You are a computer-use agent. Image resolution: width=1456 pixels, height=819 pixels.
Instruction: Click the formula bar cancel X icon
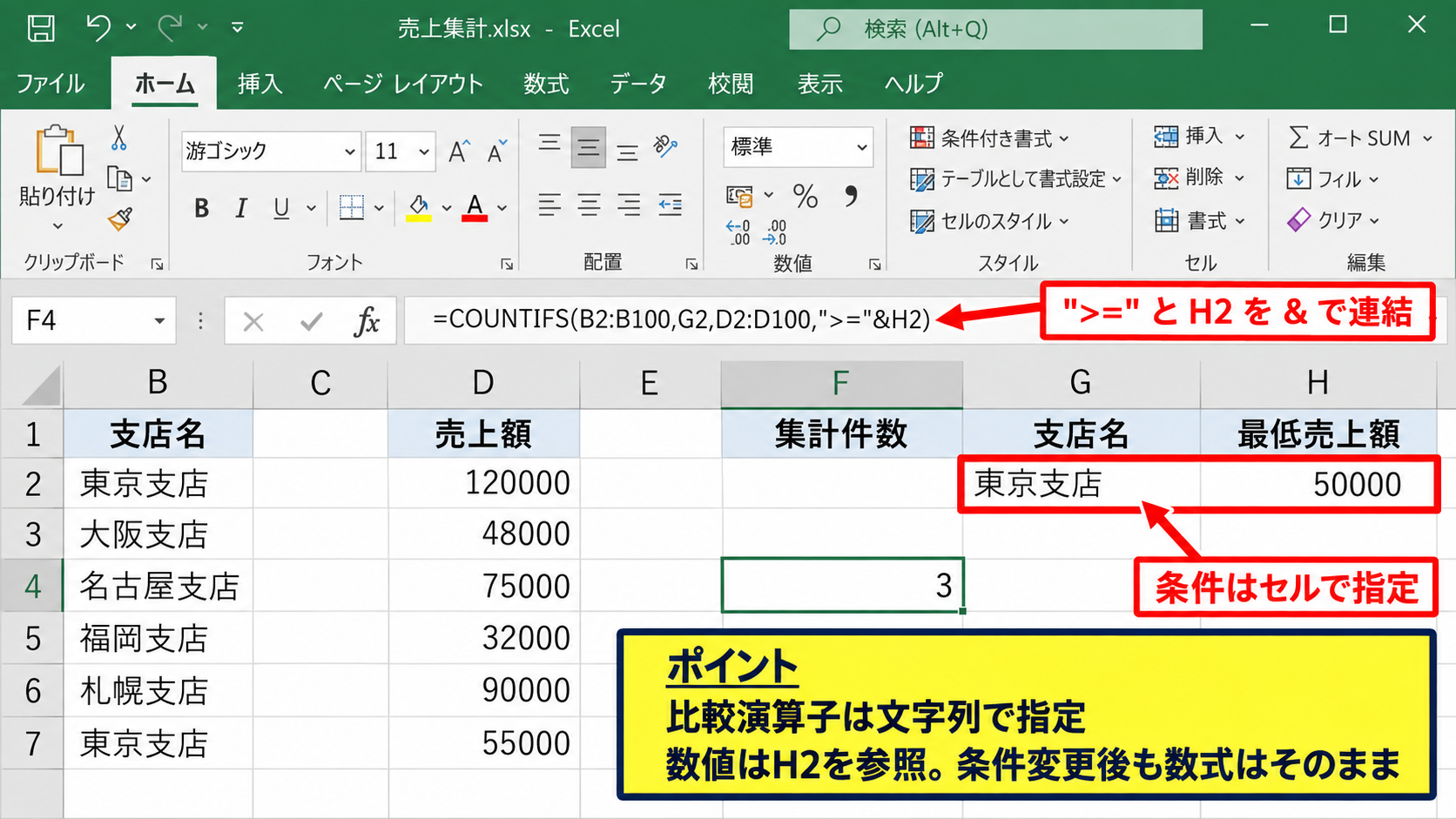253,322
